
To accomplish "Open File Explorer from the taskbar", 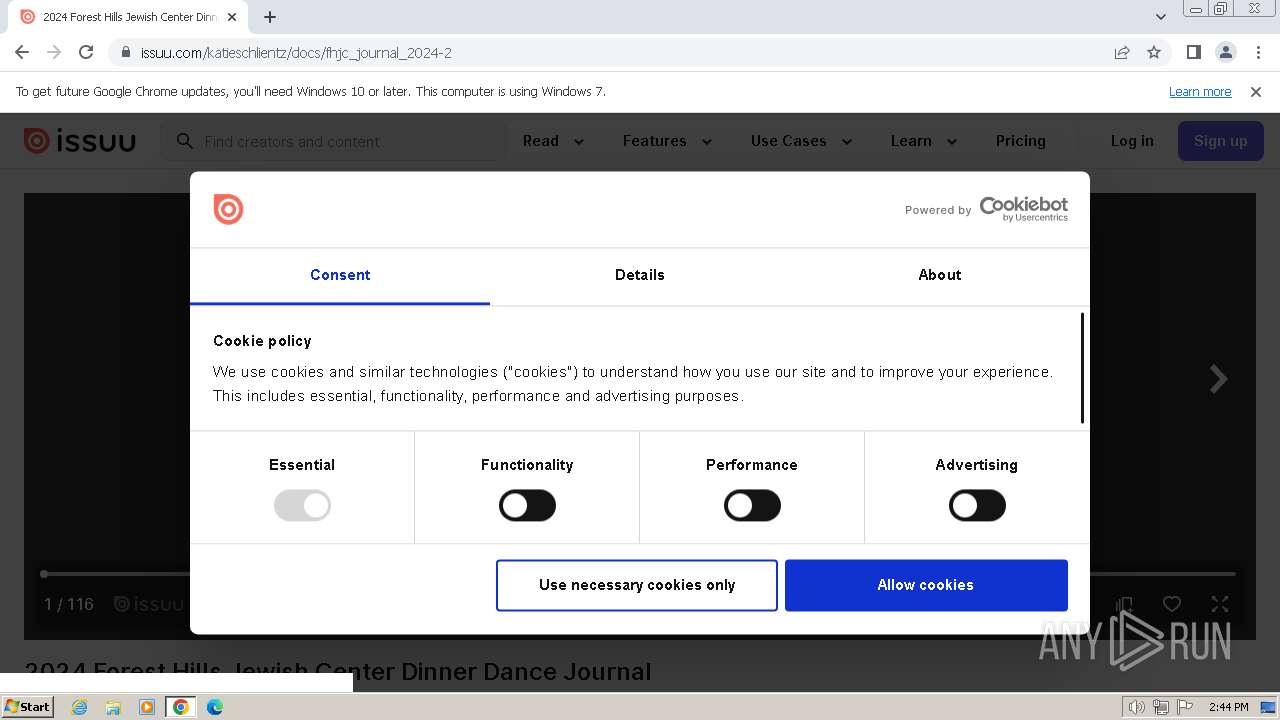I will [x=113, y=707].
